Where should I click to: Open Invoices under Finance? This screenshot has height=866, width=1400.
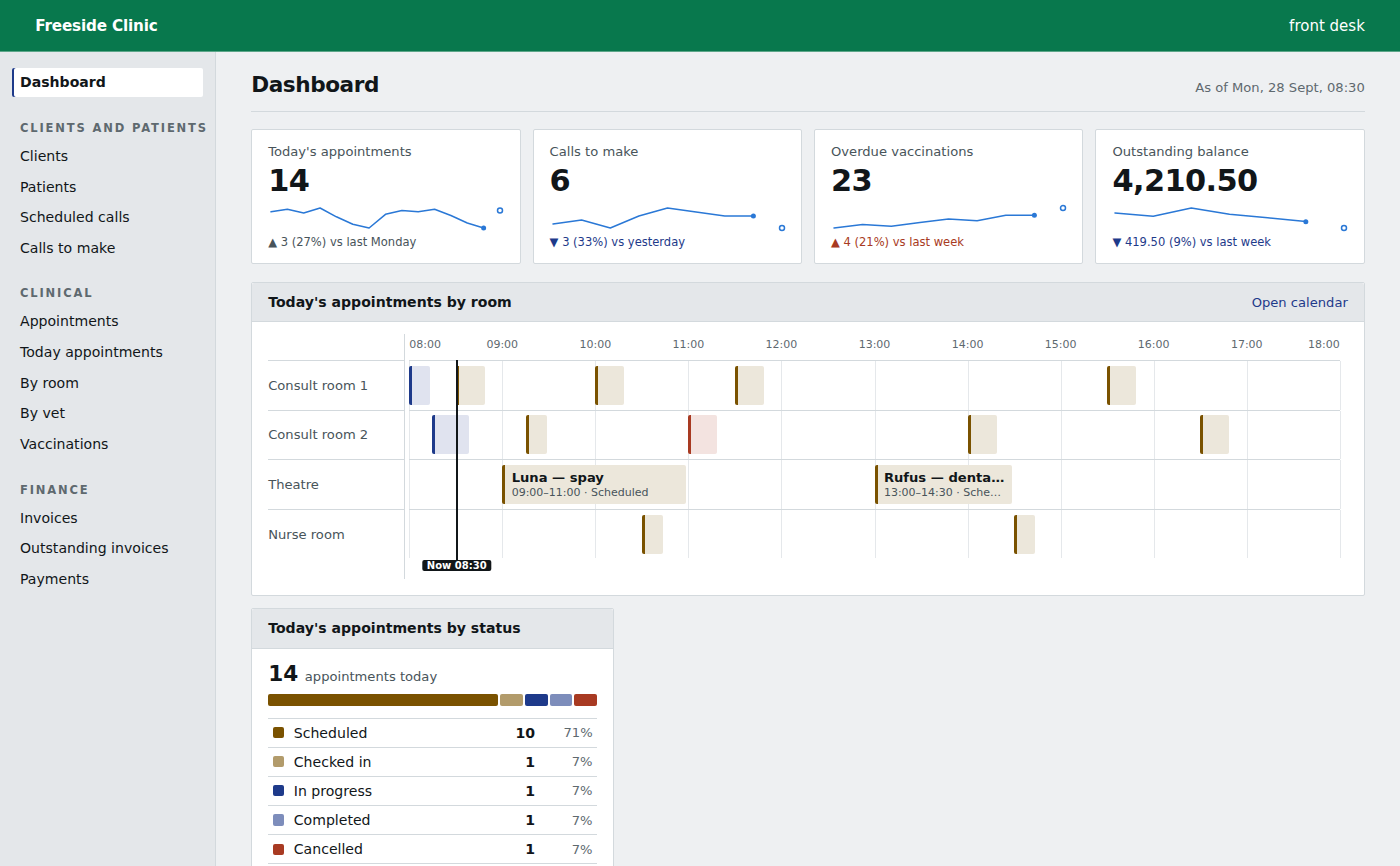coord(49,518)
